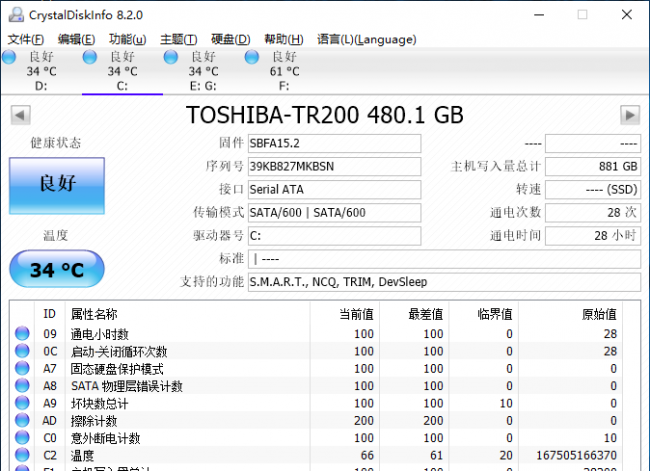650x471 pixels.
Task: Click the raw value 167505166370
Action: click(577, 456)
